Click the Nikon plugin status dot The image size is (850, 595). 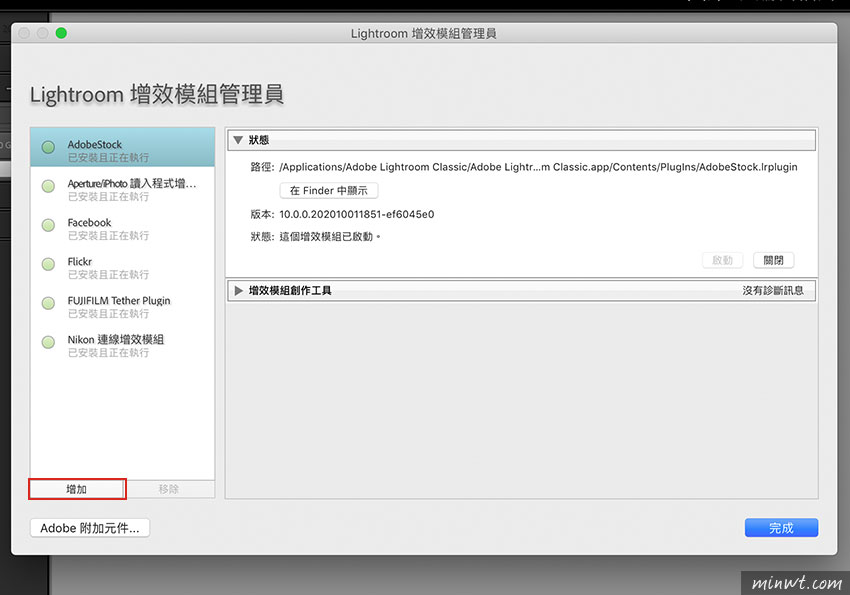pos(48,342)
